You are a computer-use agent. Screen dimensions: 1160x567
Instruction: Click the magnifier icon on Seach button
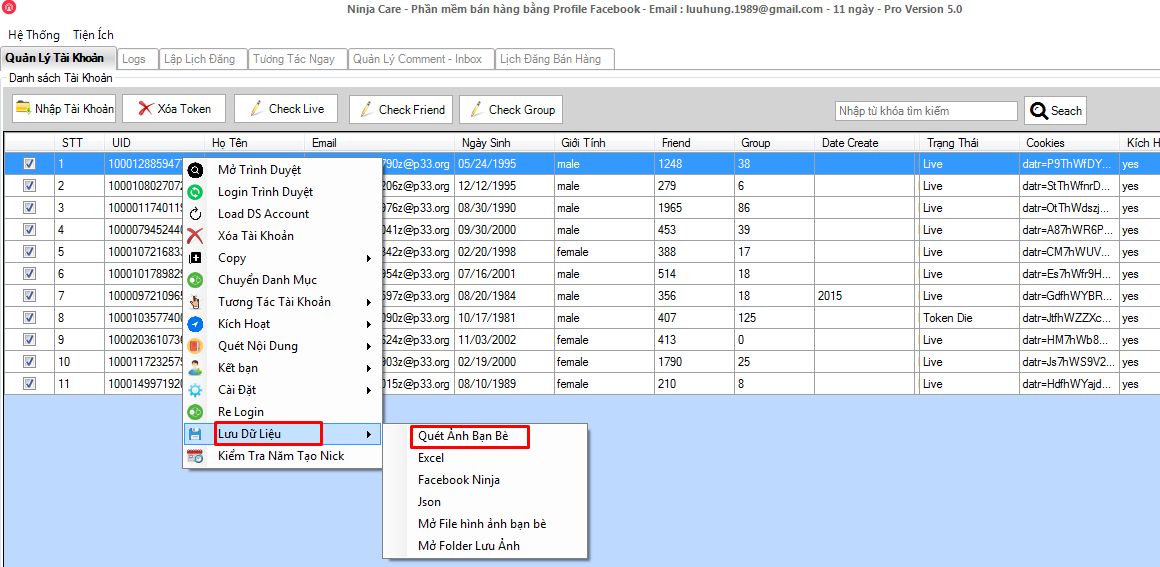pos(1039,110)
